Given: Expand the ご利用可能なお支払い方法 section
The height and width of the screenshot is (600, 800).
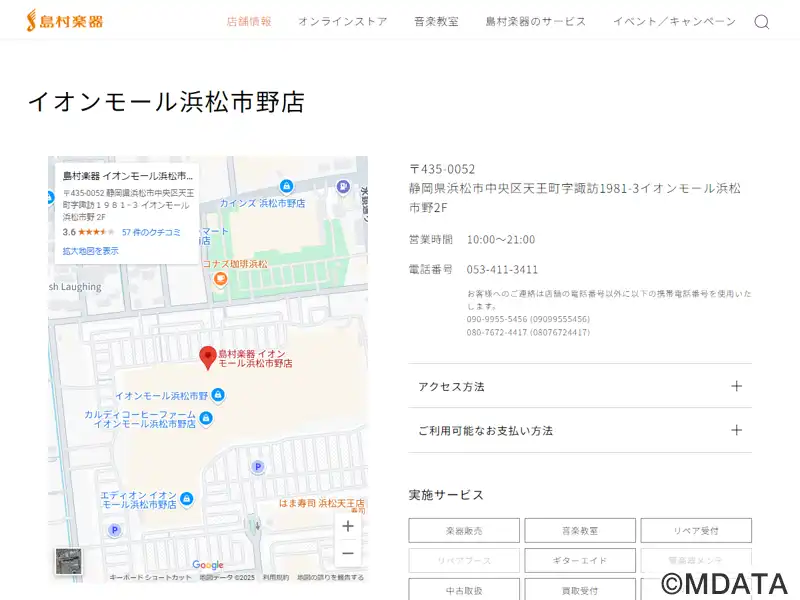Looking at the screenshot, I should tap(580, 431).
